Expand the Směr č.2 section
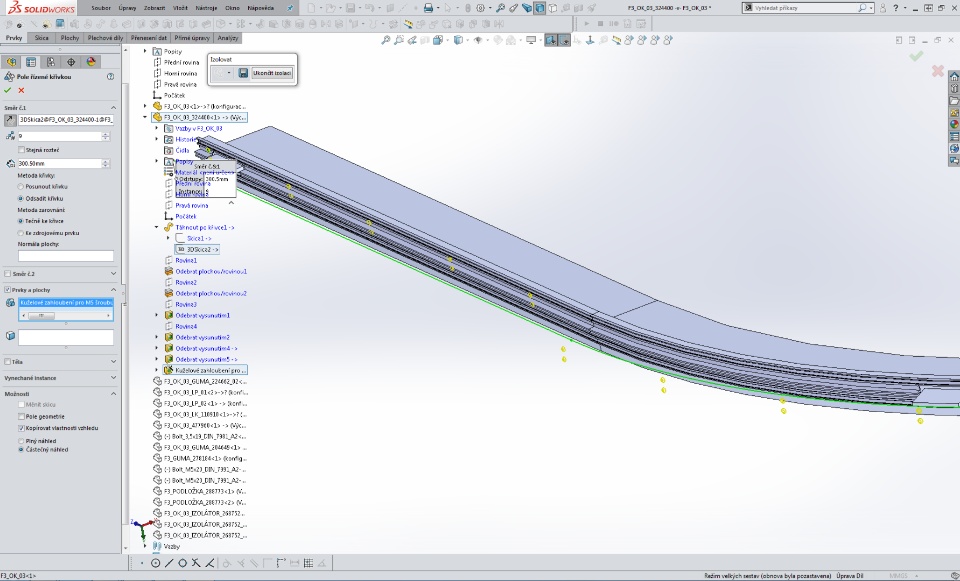This screenshot has height=581, width=960. pyautogui.click(x=113, y=273)
